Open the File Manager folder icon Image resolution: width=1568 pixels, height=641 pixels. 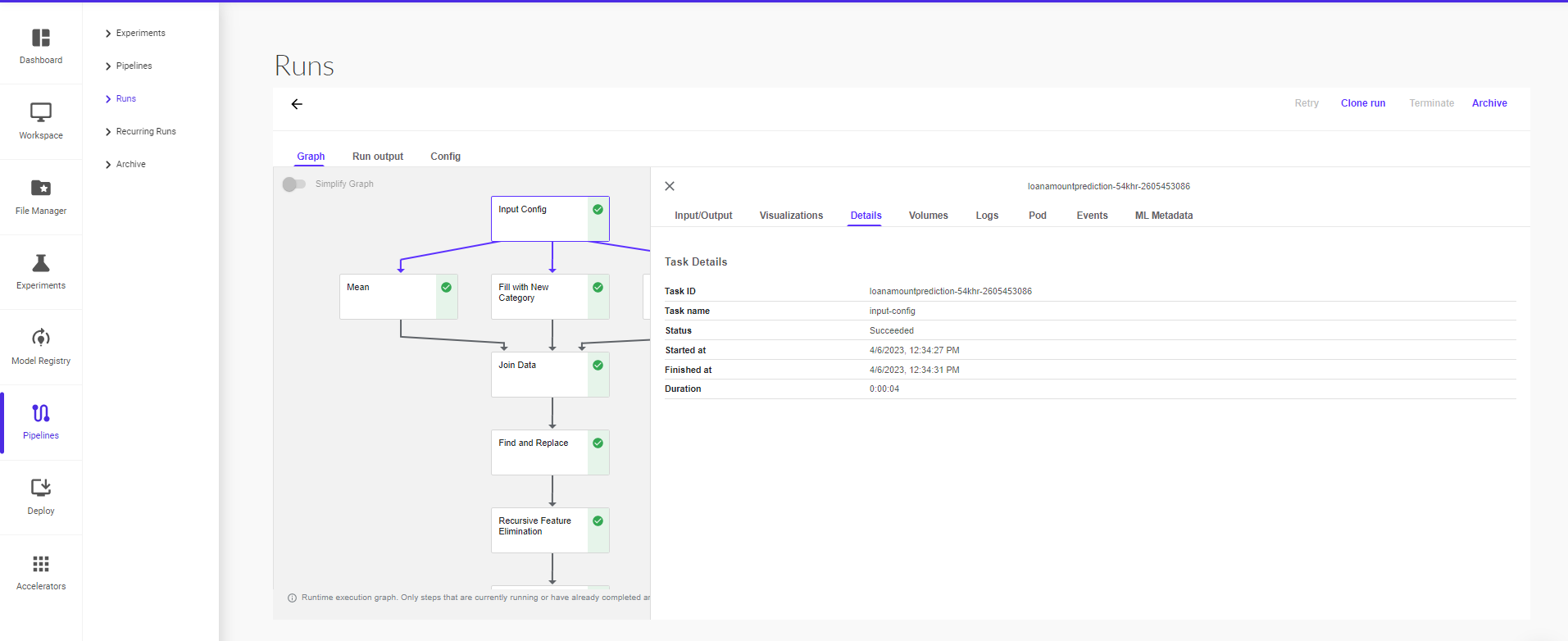point(41,188)
